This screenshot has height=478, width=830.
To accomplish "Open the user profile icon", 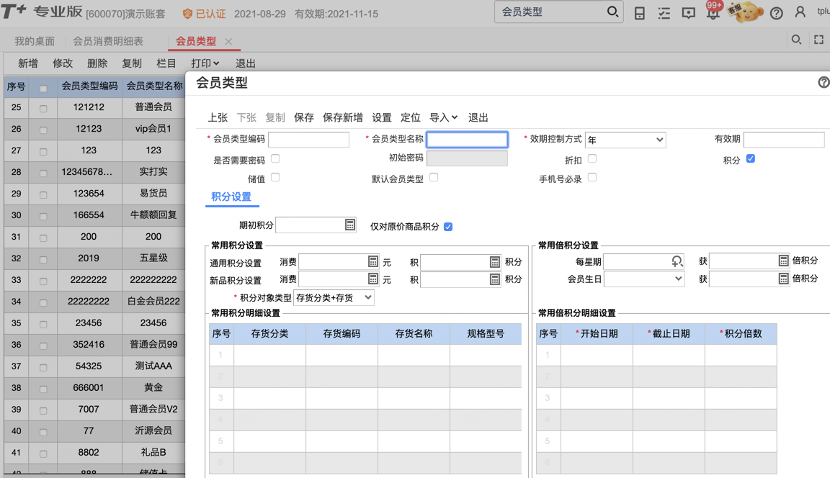I will 800,12.
